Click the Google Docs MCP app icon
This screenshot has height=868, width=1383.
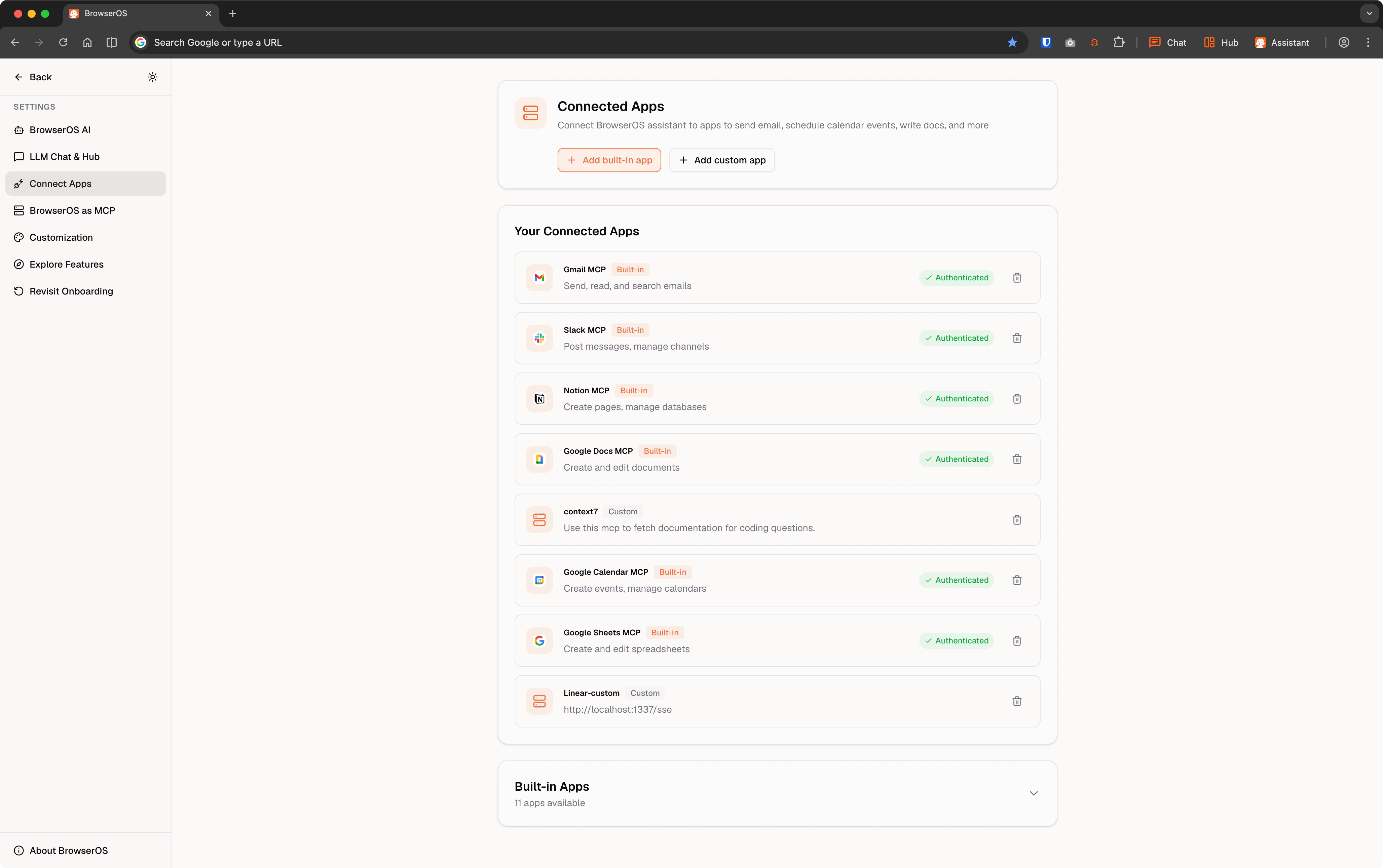click(539, 459)
